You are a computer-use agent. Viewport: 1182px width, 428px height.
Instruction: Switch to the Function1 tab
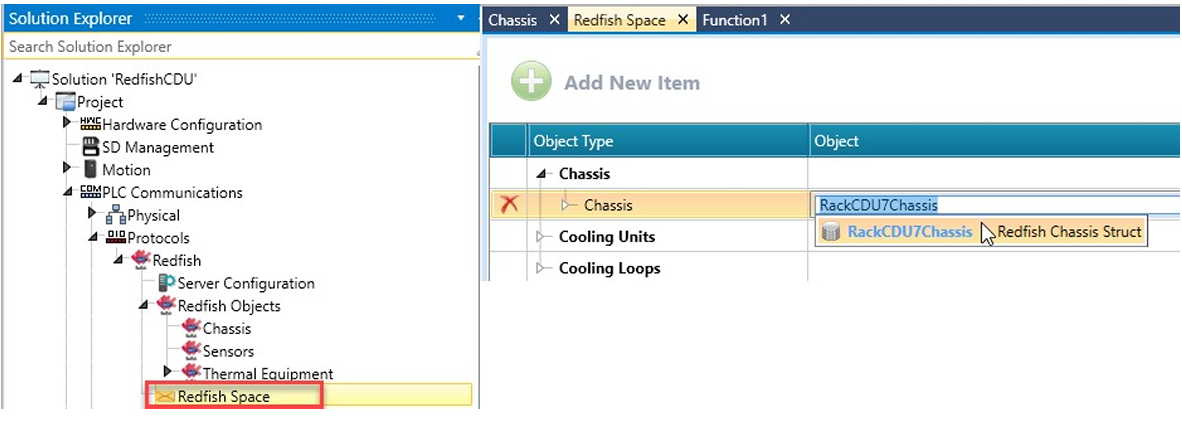click(735, 20)
